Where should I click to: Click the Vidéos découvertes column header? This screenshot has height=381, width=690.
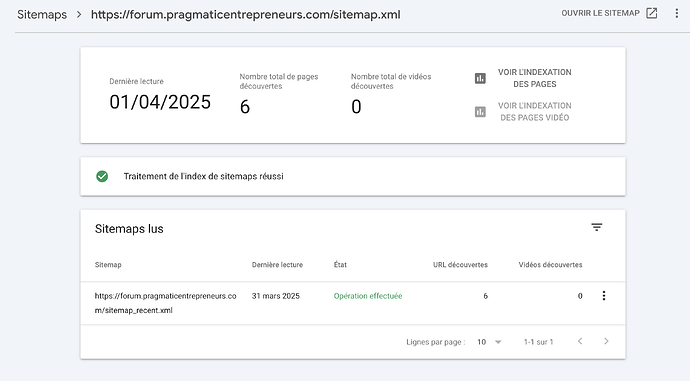point(550,265)
